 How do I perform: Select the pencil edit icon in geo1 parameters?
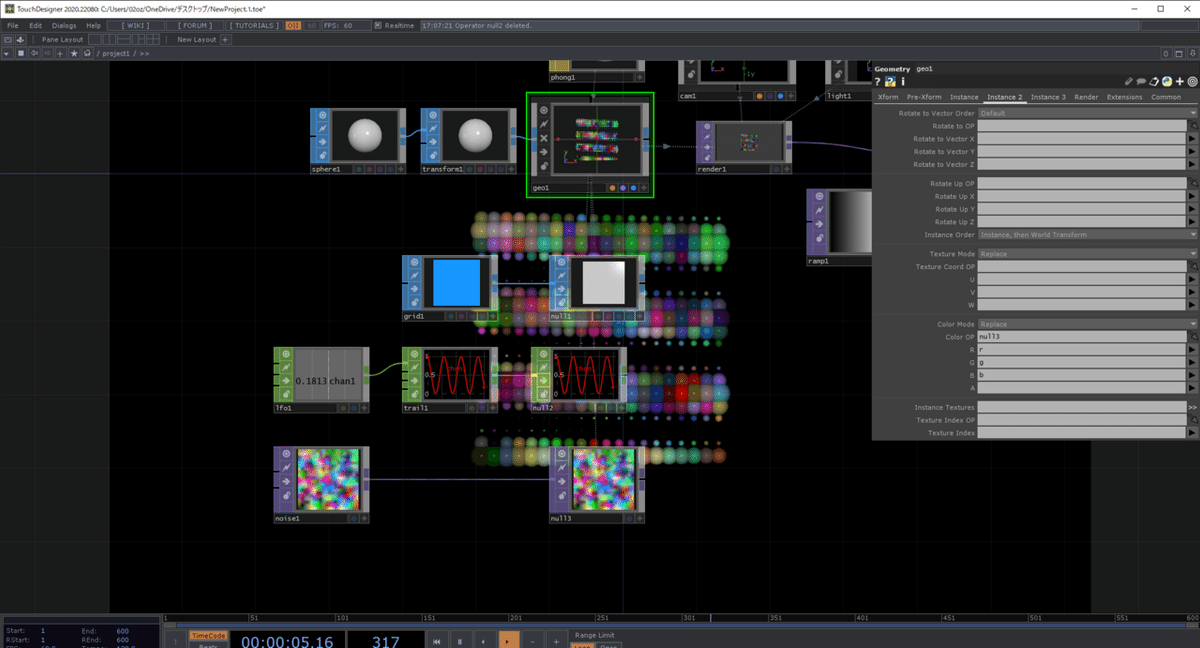click(x=1128, y=81)
